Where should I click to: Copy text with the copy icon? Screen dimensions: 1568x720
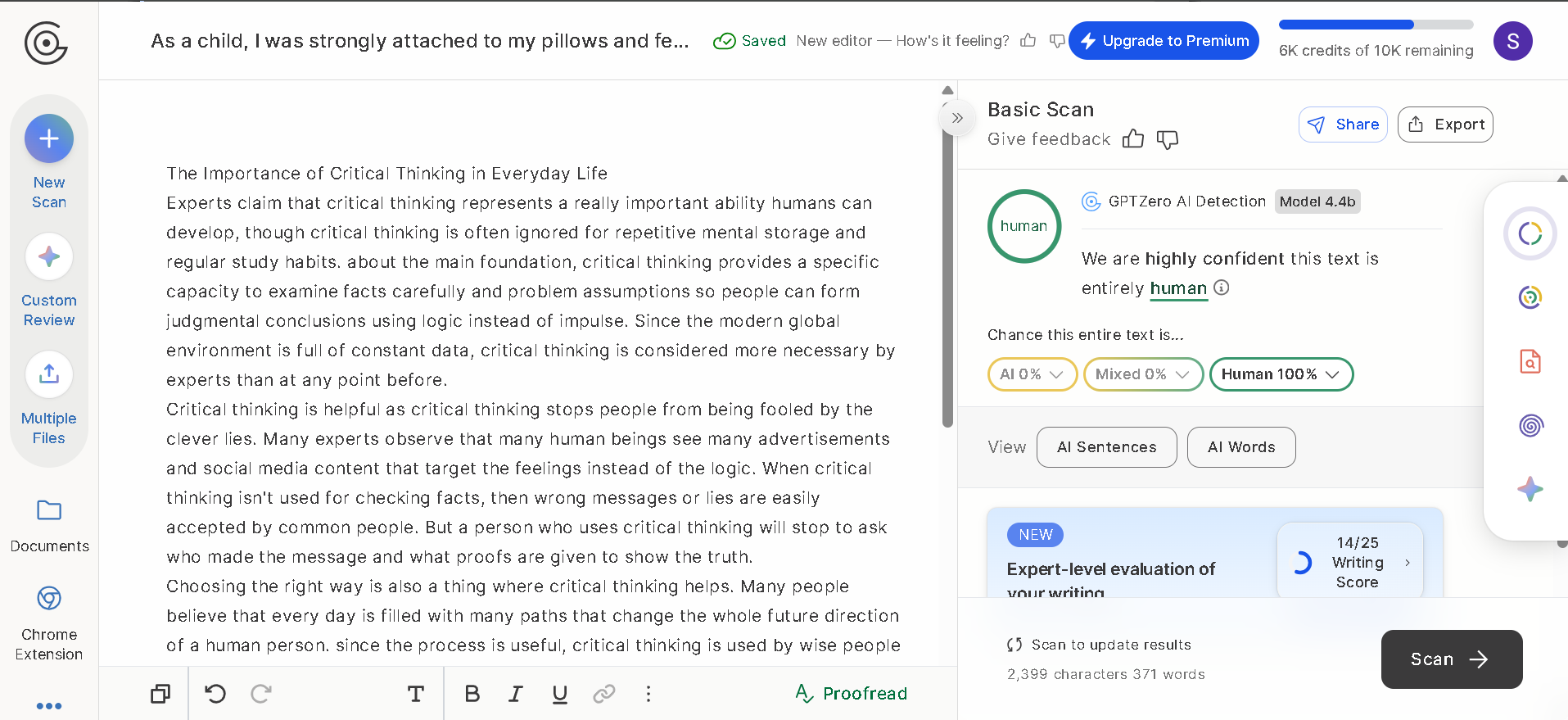pos(160,694)
